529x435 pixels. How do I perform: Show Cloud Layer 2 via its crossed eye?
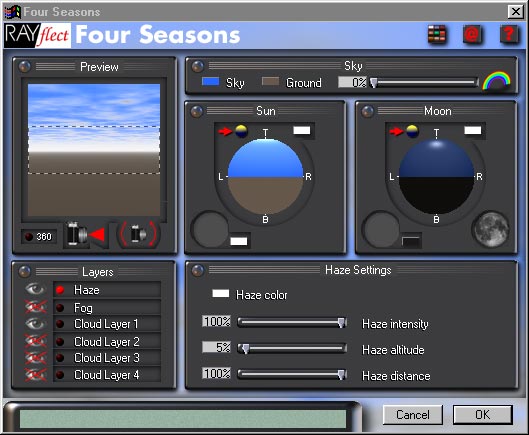pos(35,341)
